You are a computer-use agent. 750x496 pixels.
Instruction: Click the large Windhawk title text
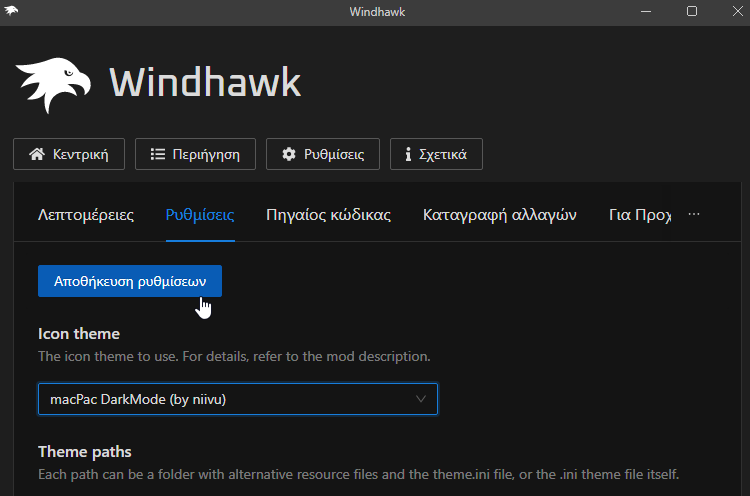coord(205,83)
